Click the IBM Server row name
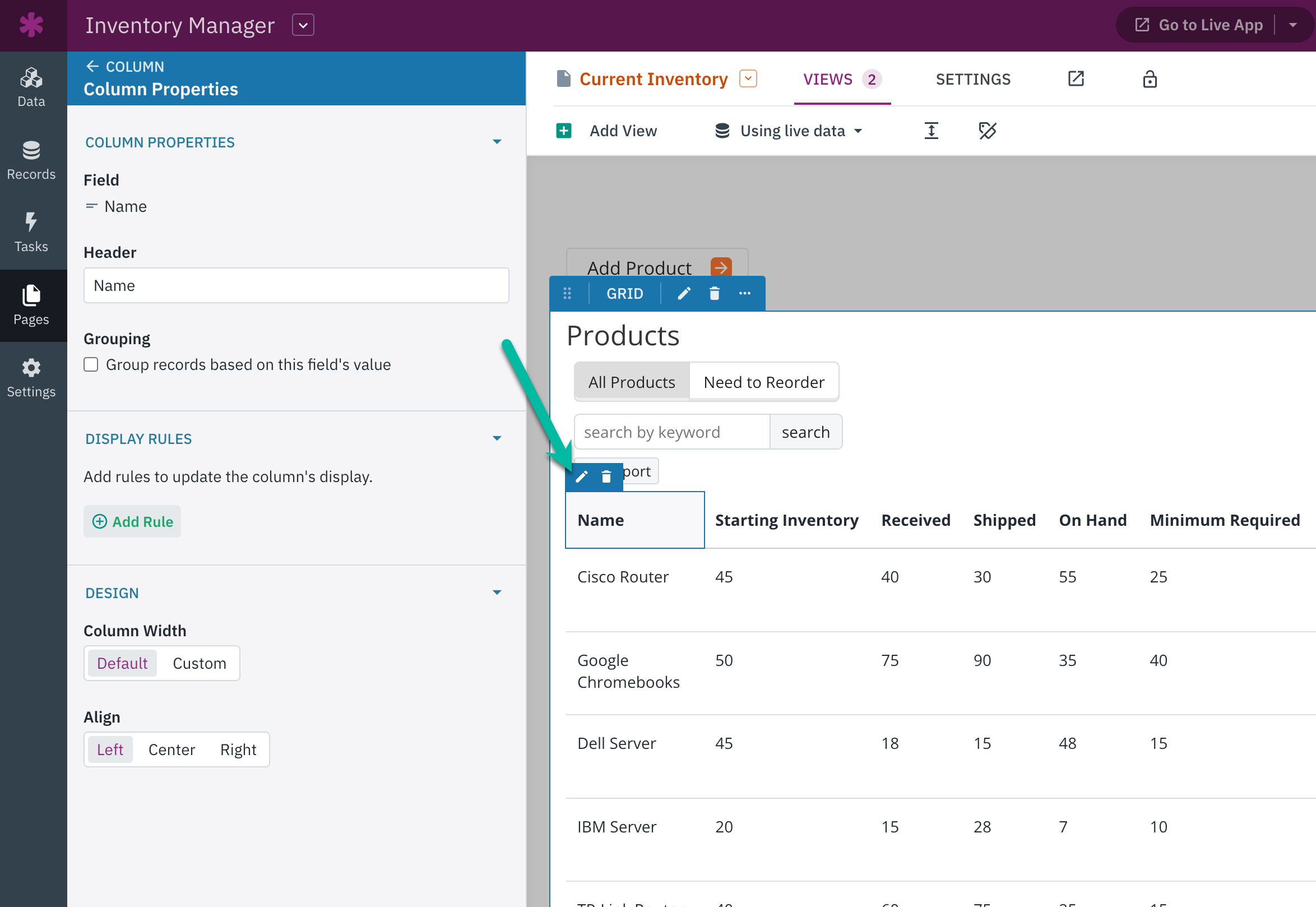This screenshot has width=1316, height=907. click(x=617, y=827)
